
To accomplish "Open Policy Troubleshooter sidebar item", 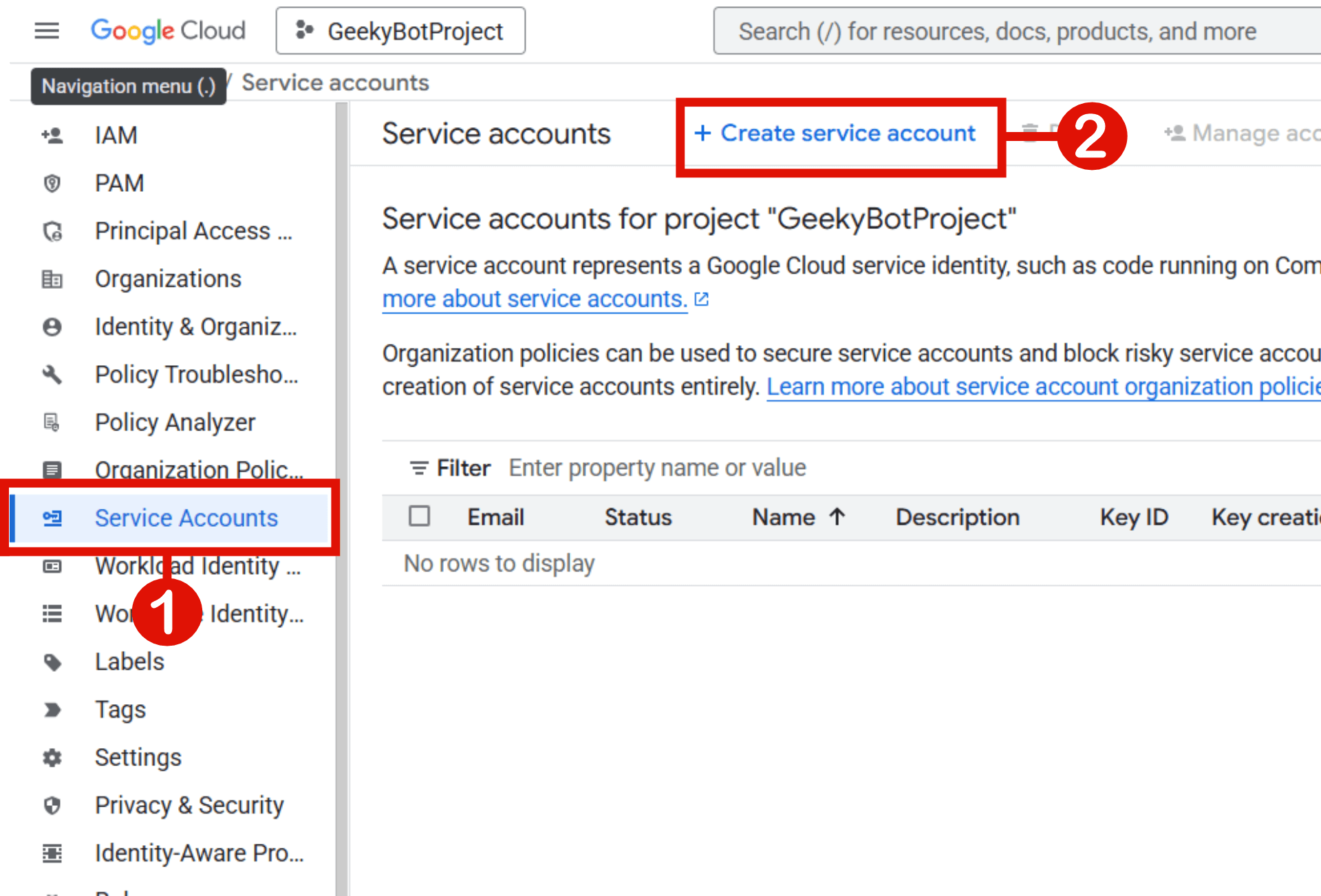I will click(197, 375).
